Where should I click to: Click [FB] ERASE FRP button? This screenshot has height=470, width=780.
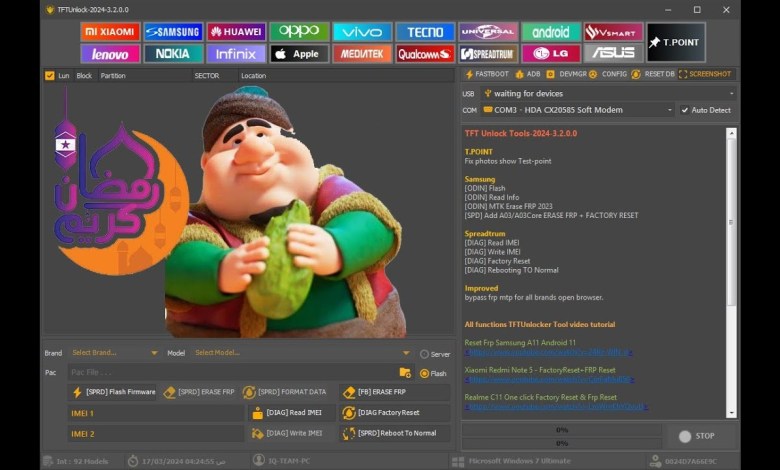pos(395,392)
